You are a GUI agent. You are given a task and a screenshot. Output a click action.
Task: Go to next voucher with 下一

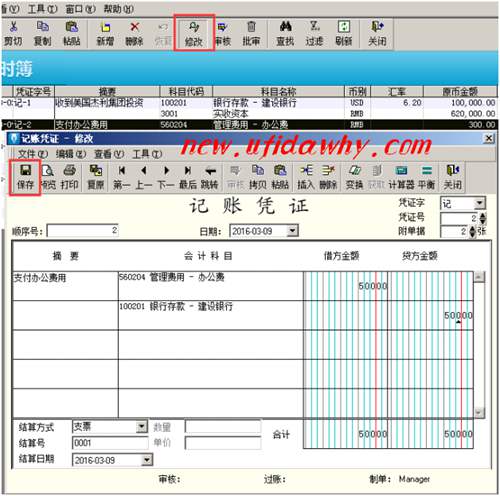pyautogui.click(x=166, y=177)
